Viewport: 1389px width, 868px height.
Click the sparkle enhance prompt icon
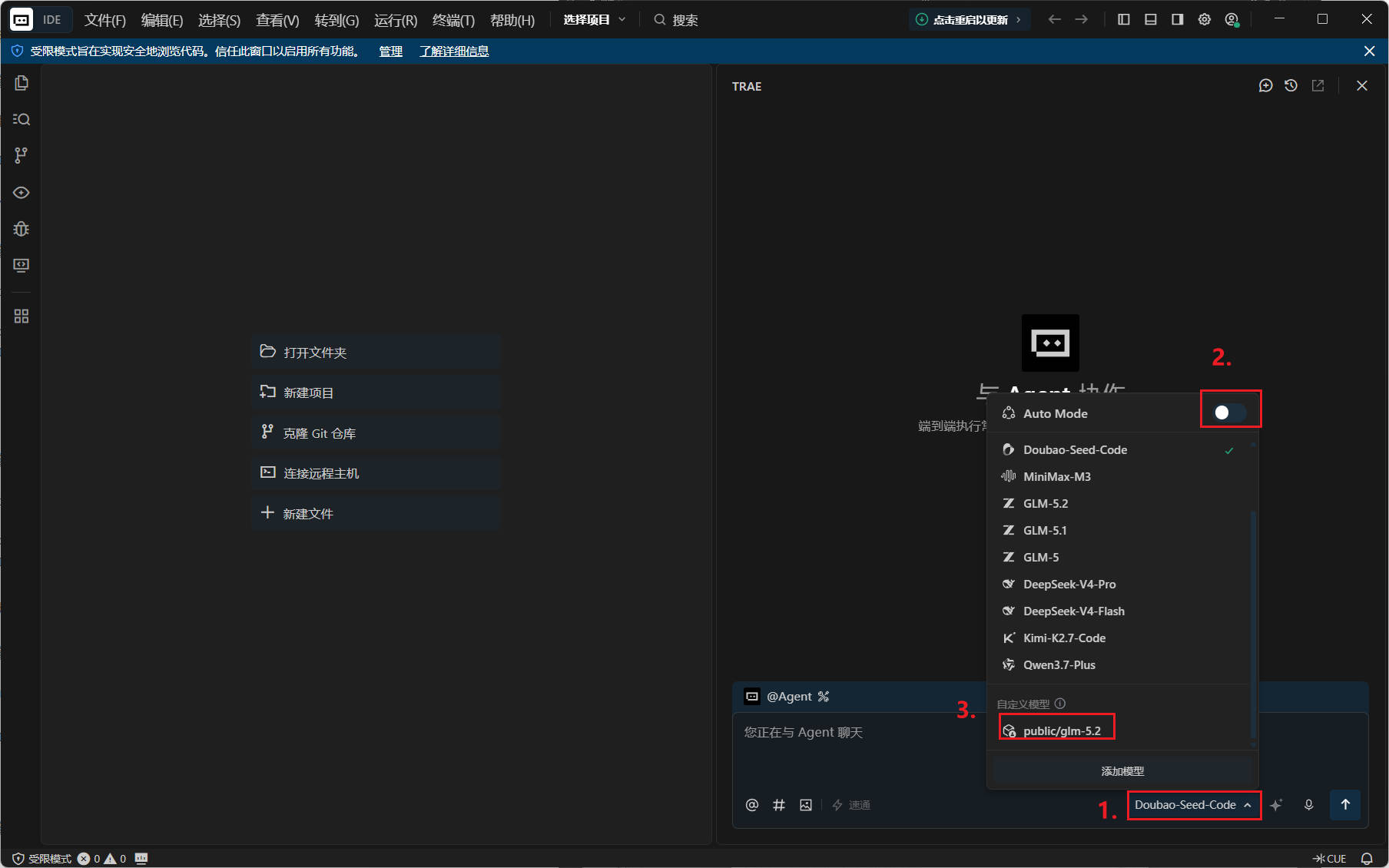tap(1276, 805)
